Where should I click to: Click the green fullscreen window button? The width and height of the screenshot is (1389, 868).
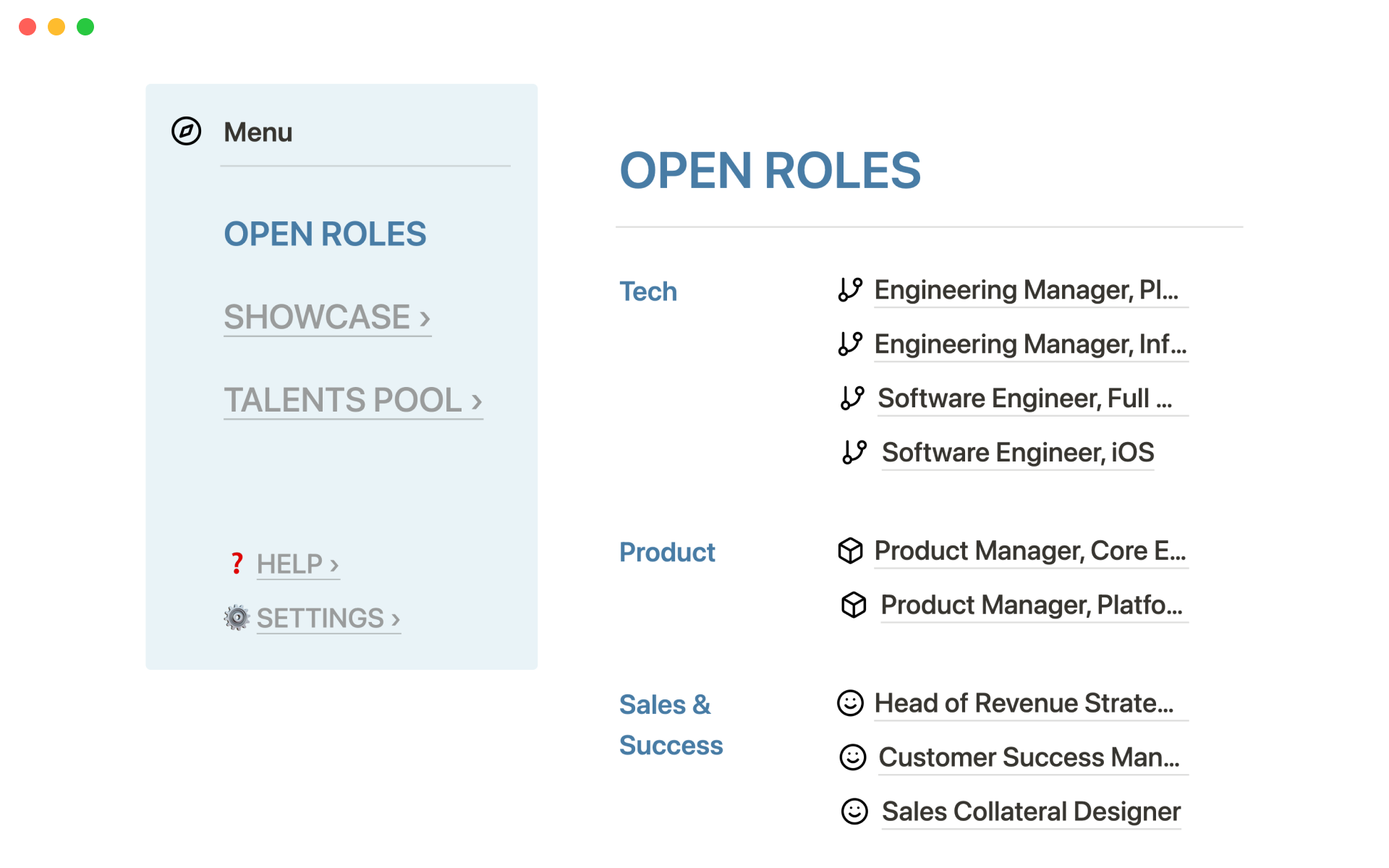tap(85, 27)
